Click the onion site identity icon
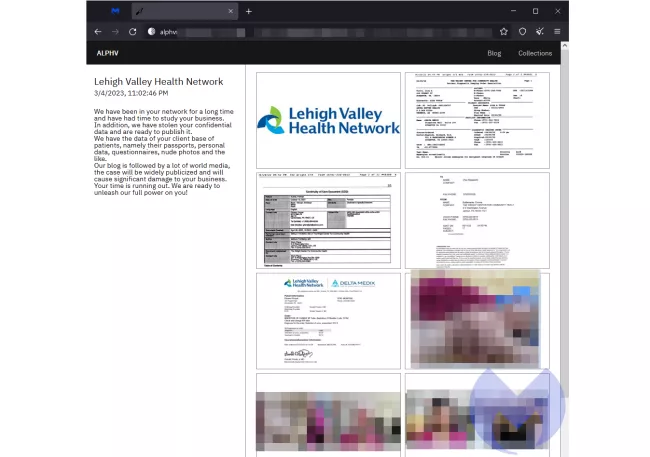650x457 pixels. pyautogui.click(x=152, y=32)
